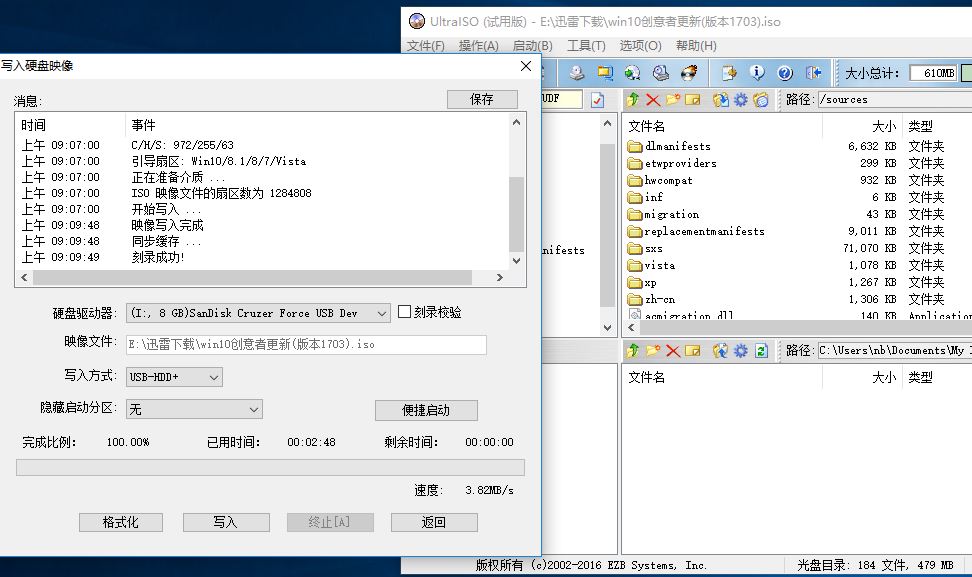Screen dimensions: 972x577
Task: Enable the 刻录校验 checkbox
Action: tap(404, 312)
